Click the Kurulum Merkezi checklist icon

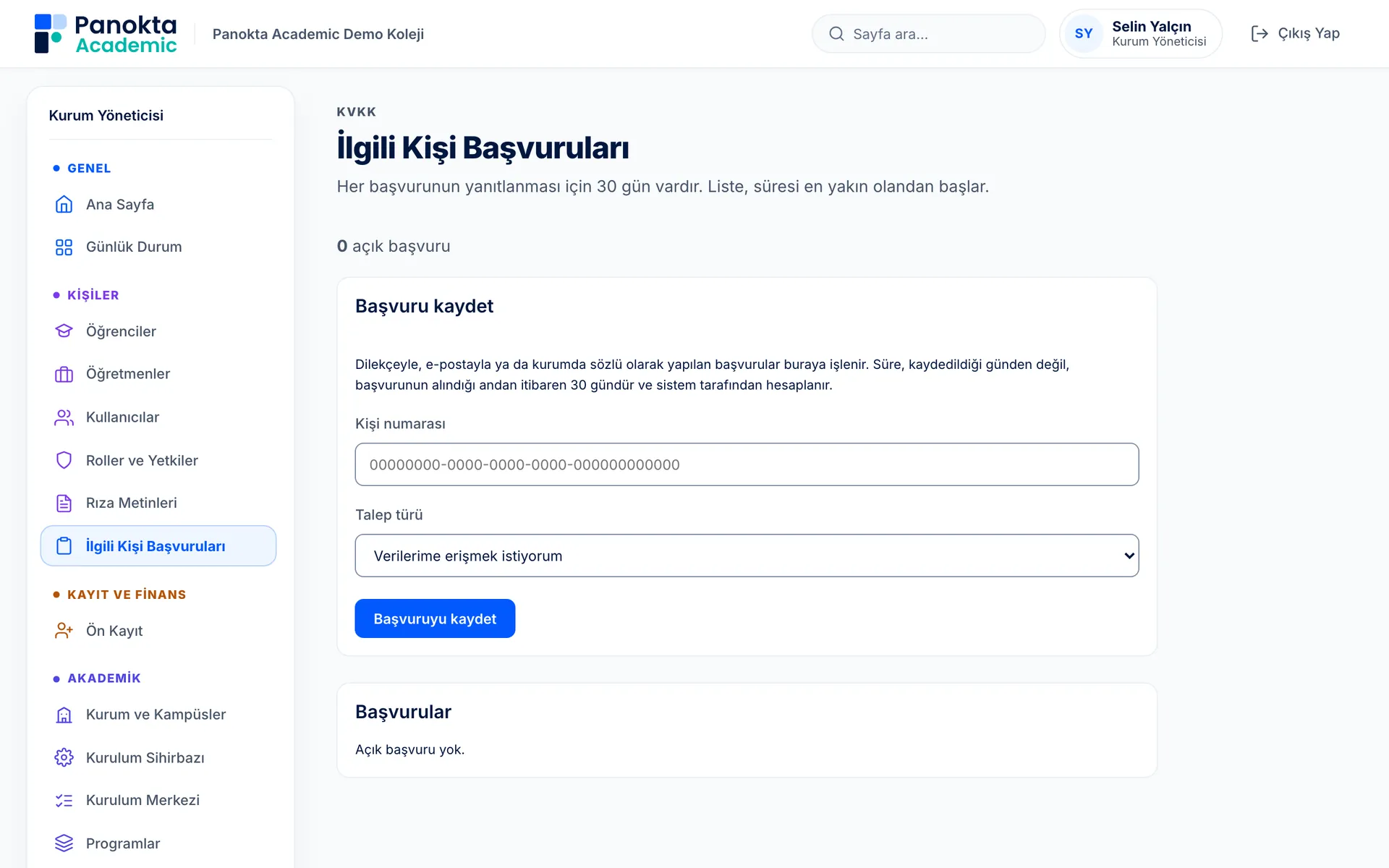pos(64,801)
